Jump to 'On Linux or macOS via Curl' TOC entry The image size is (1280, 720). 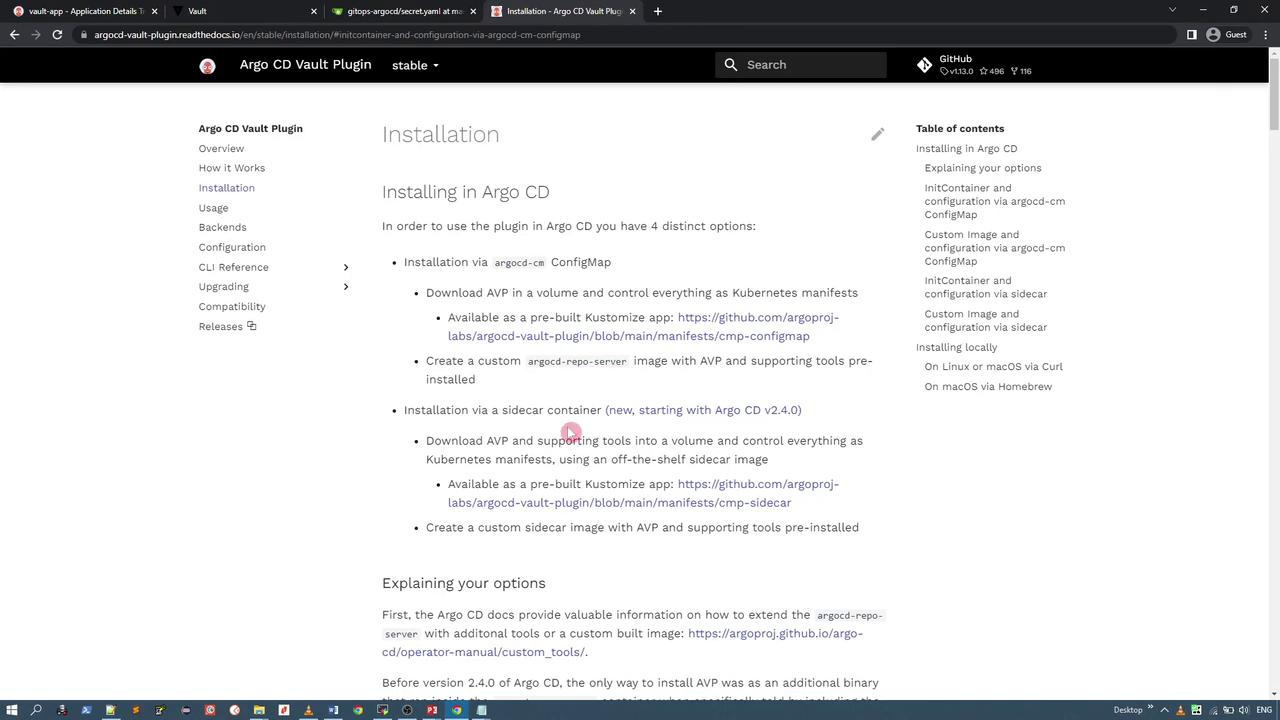click(994, 367)
